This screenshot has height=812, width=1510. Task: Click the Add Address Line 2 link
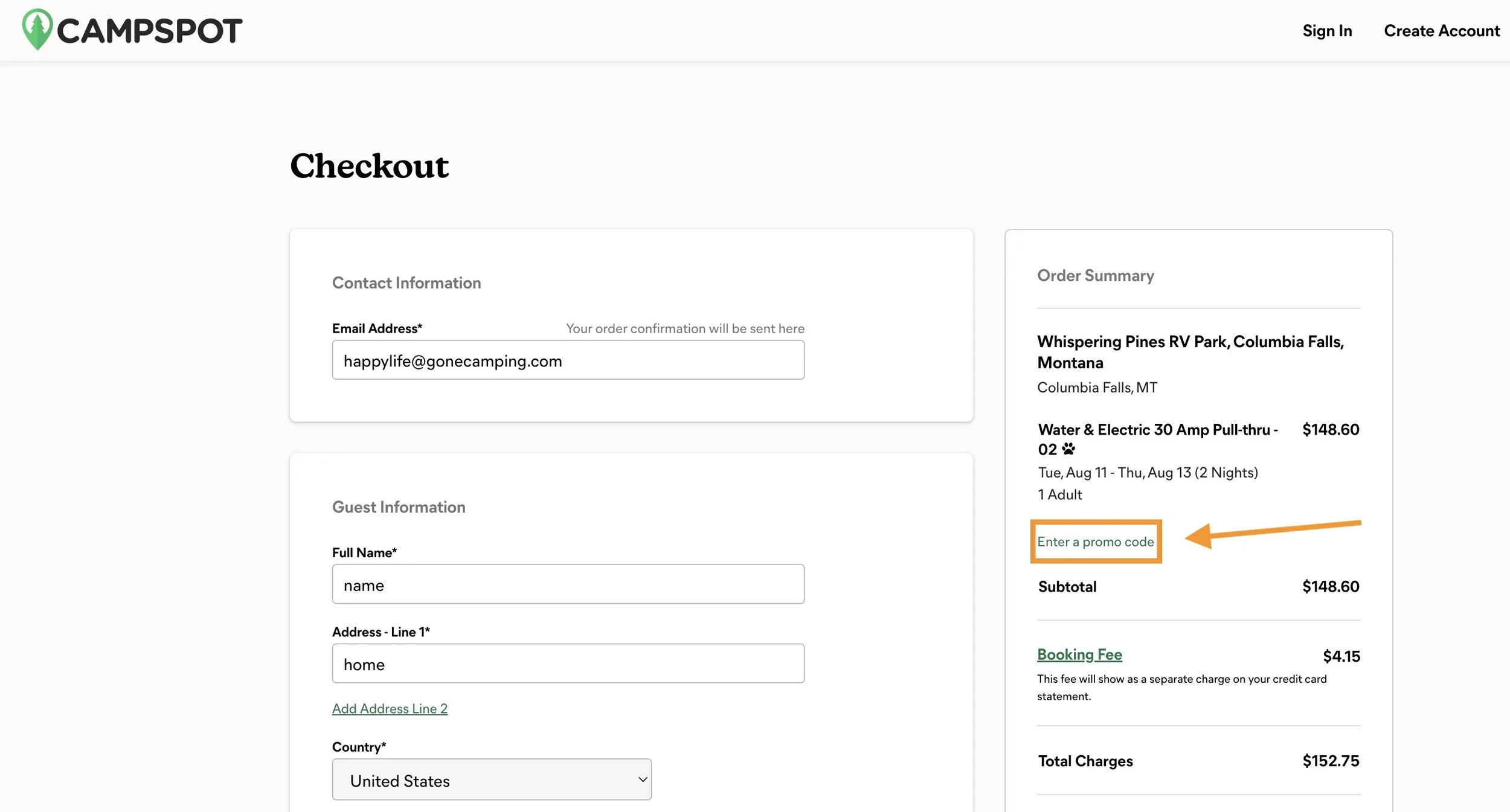click(390, 708)
